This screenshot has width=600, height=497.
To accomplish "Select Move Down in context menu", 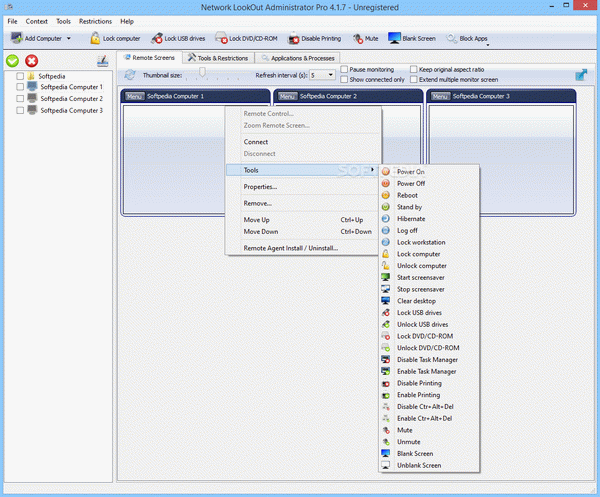I will coord(302,232).
